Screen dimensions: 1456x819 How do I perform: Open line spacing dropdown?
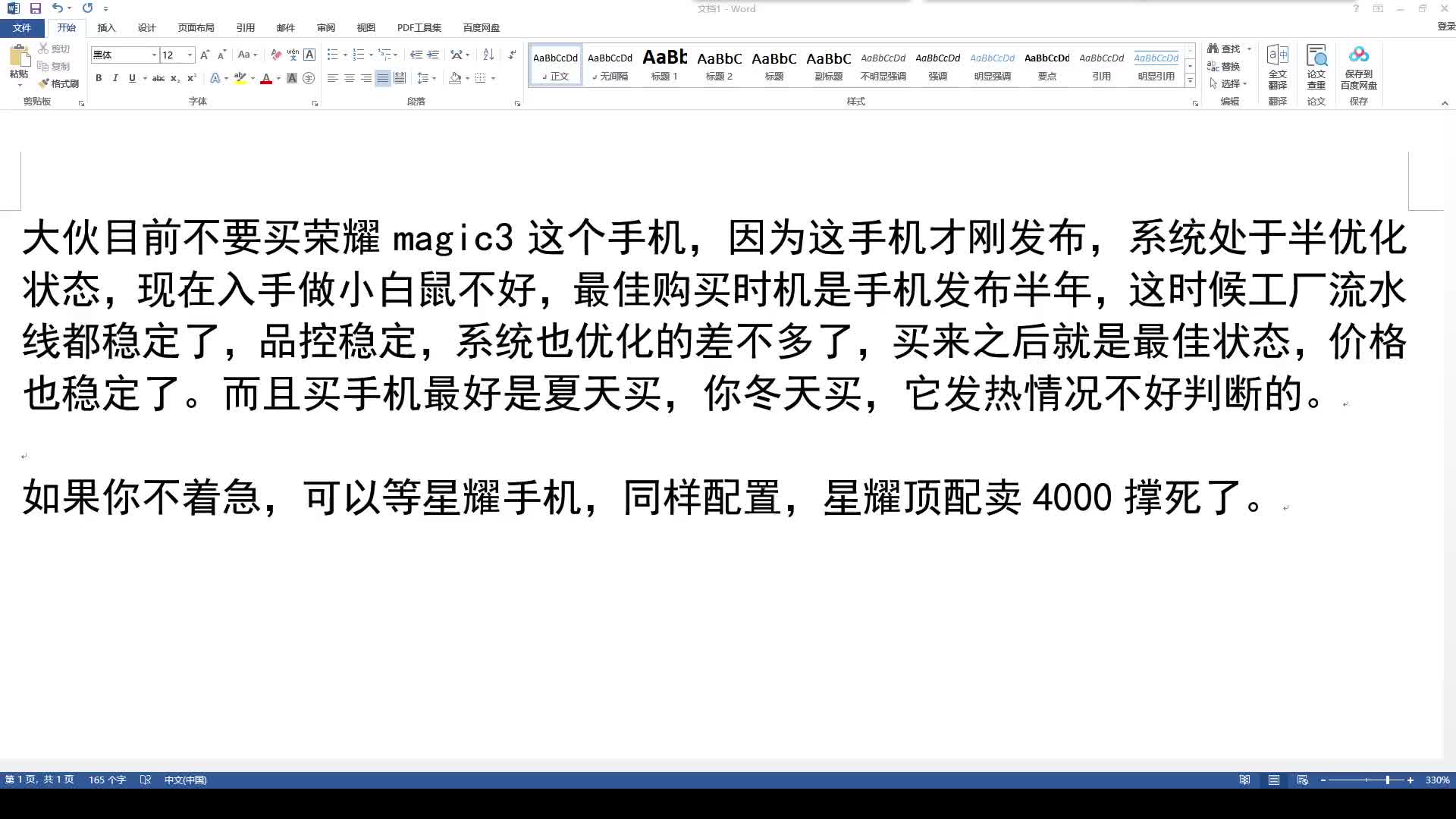(426, 78)
